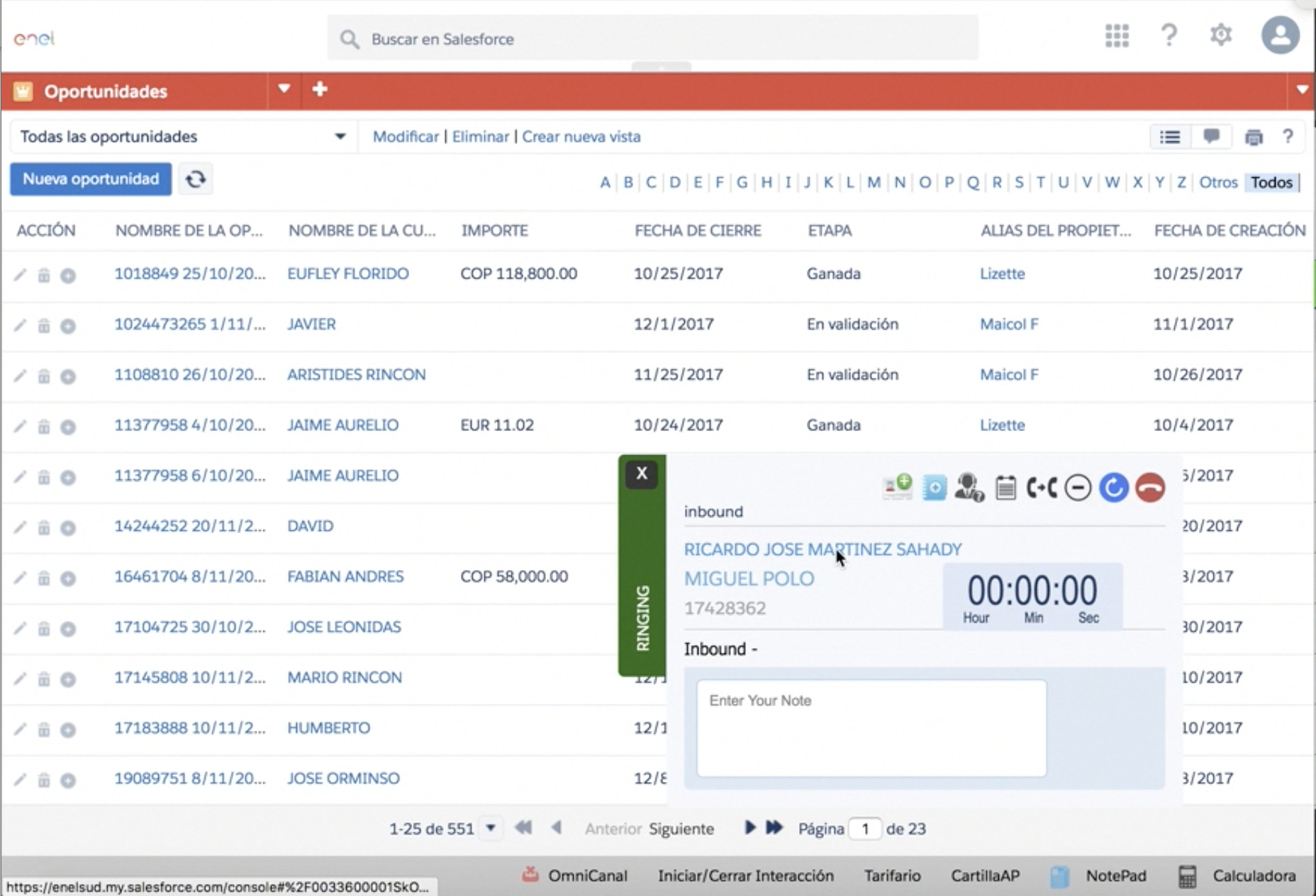1316x896 pixels.
Task: Jump to last page double arrow
Action: point(774,827)
